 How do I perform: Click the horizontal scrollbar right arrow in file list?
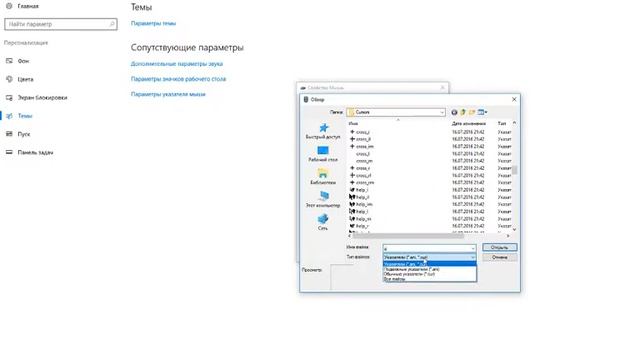point(508,236)
